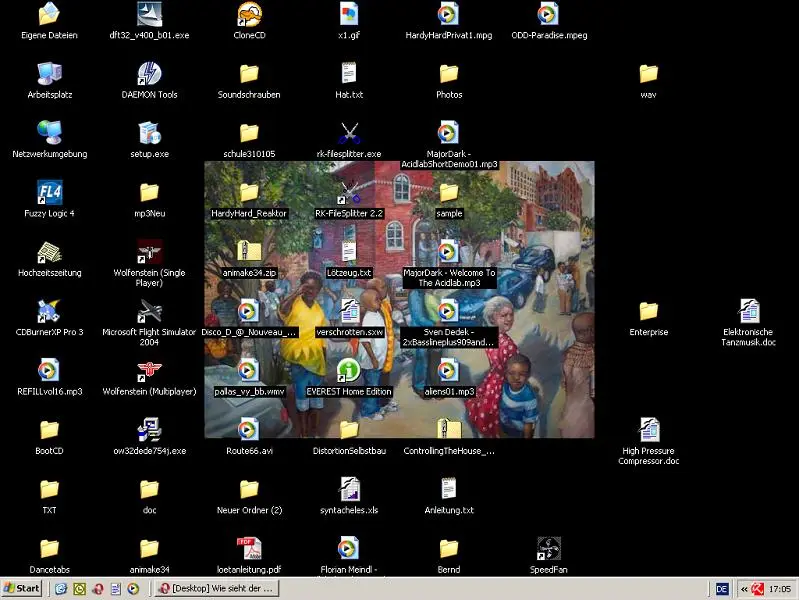Screen dimensions: 799x600
Task: Launch Wolfenstein (Multiplayer) shortcut
Action: [149, 371]
